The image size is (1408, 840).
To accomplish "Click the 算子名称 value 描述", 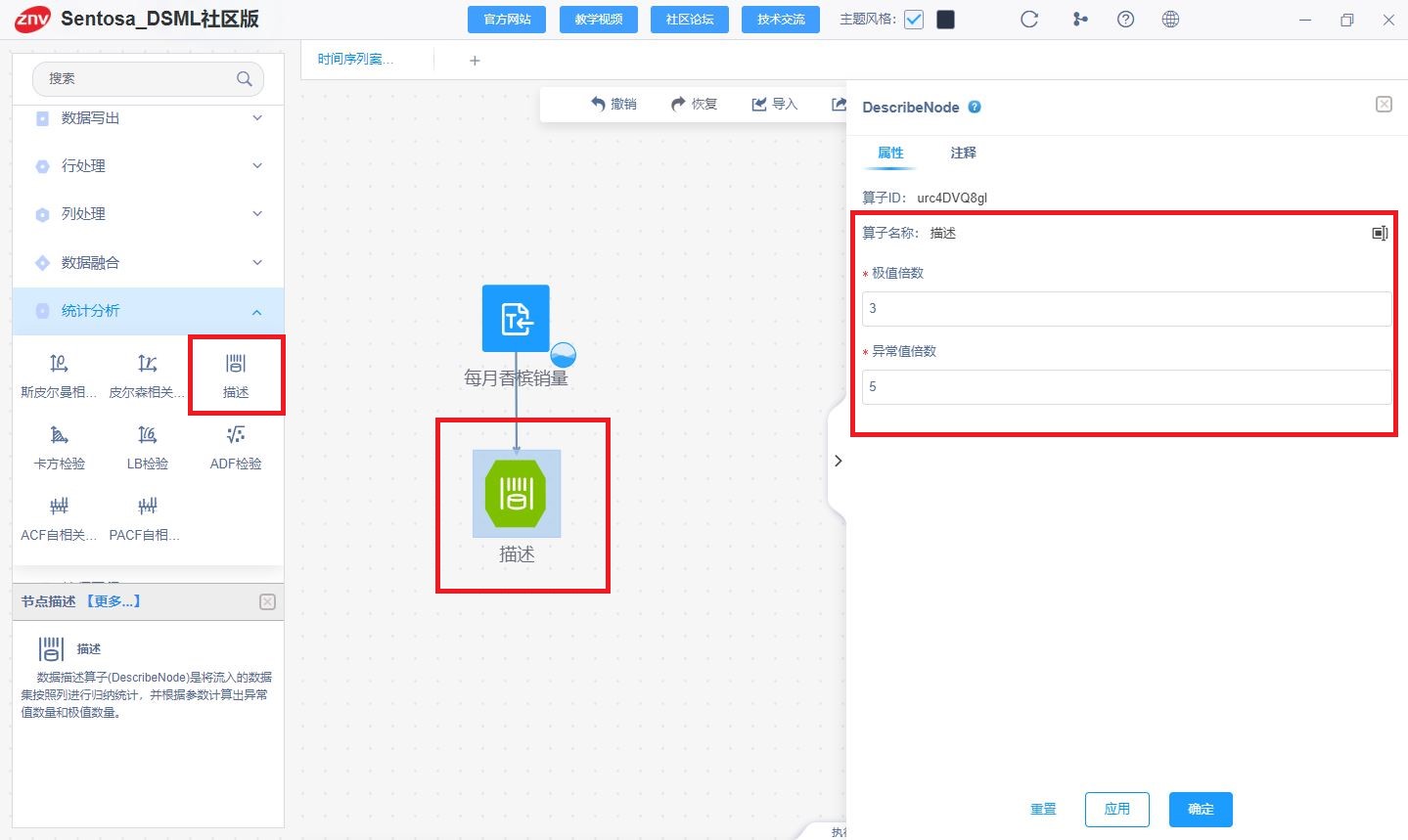I will tap(943, 234).
